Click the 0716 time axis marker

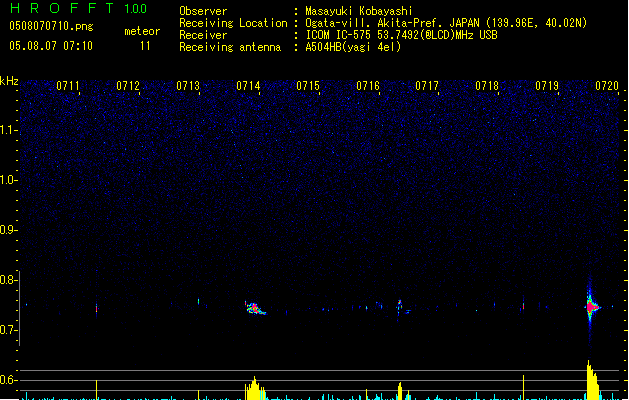coord(368,86)
